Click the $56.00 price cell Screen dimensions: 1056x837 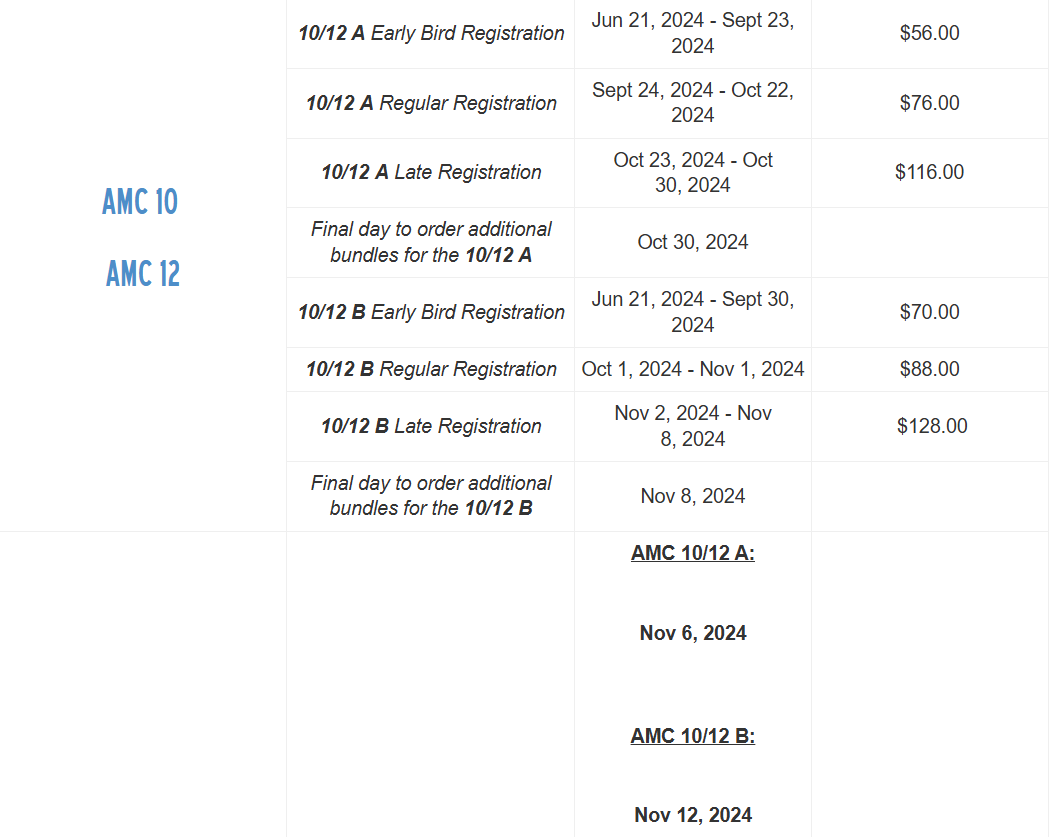click(929, 33)
